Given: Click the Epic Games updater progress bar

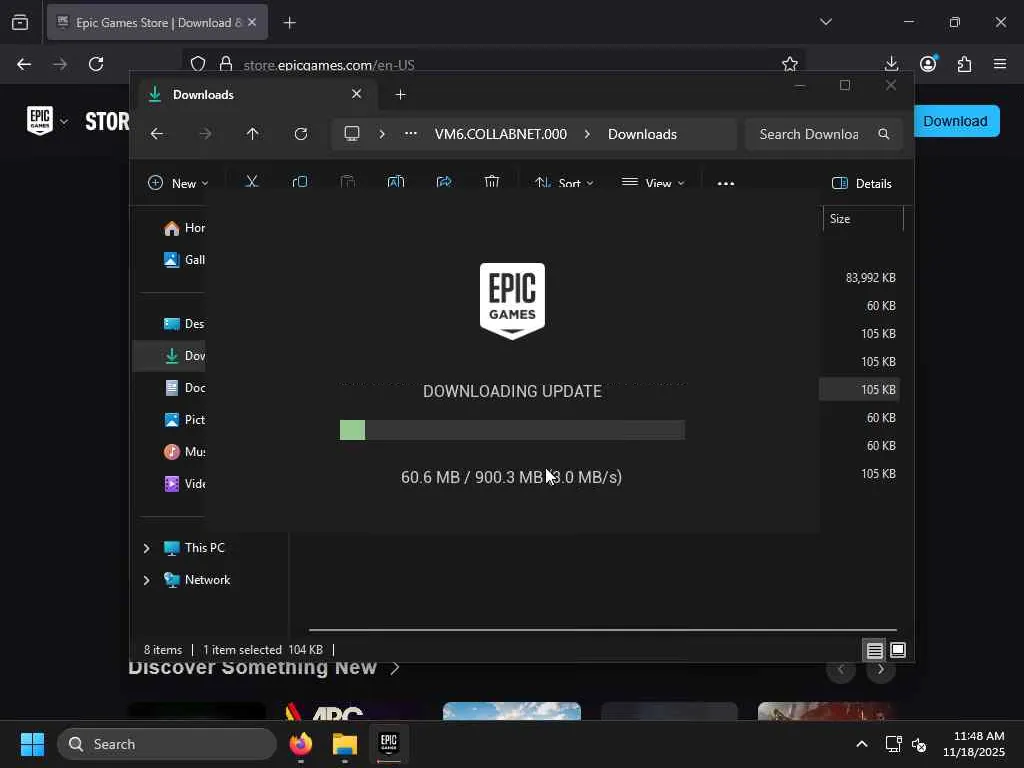Looking at the screenshot, I should (512, 430).
